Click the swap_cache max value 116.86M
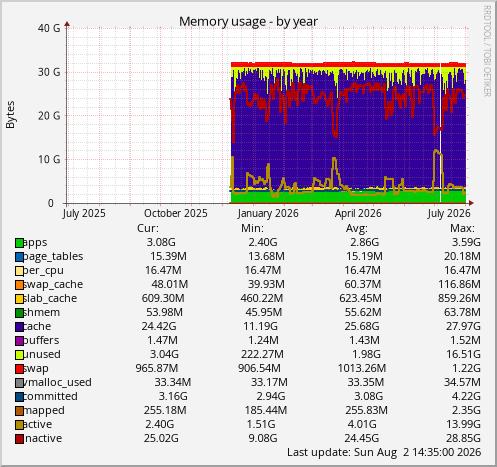 coord(459,284)
